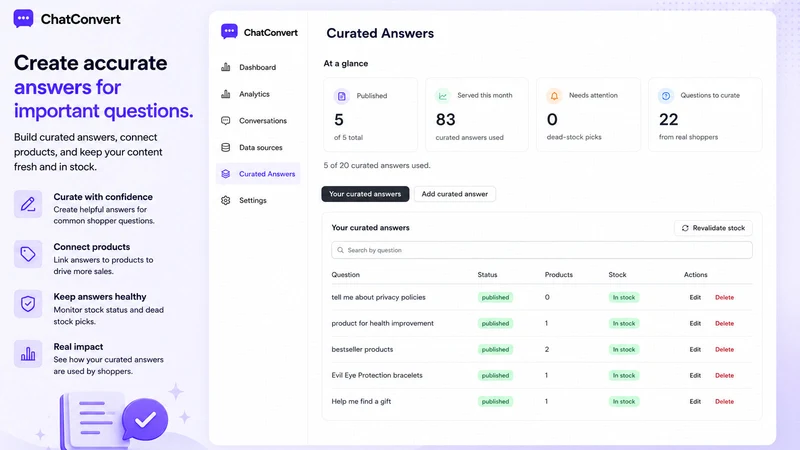The width and height of the screenshot is (800, 450).
Task: Click the shield icon beside Keep answers healthy
Action: click(x=28, y=304)
